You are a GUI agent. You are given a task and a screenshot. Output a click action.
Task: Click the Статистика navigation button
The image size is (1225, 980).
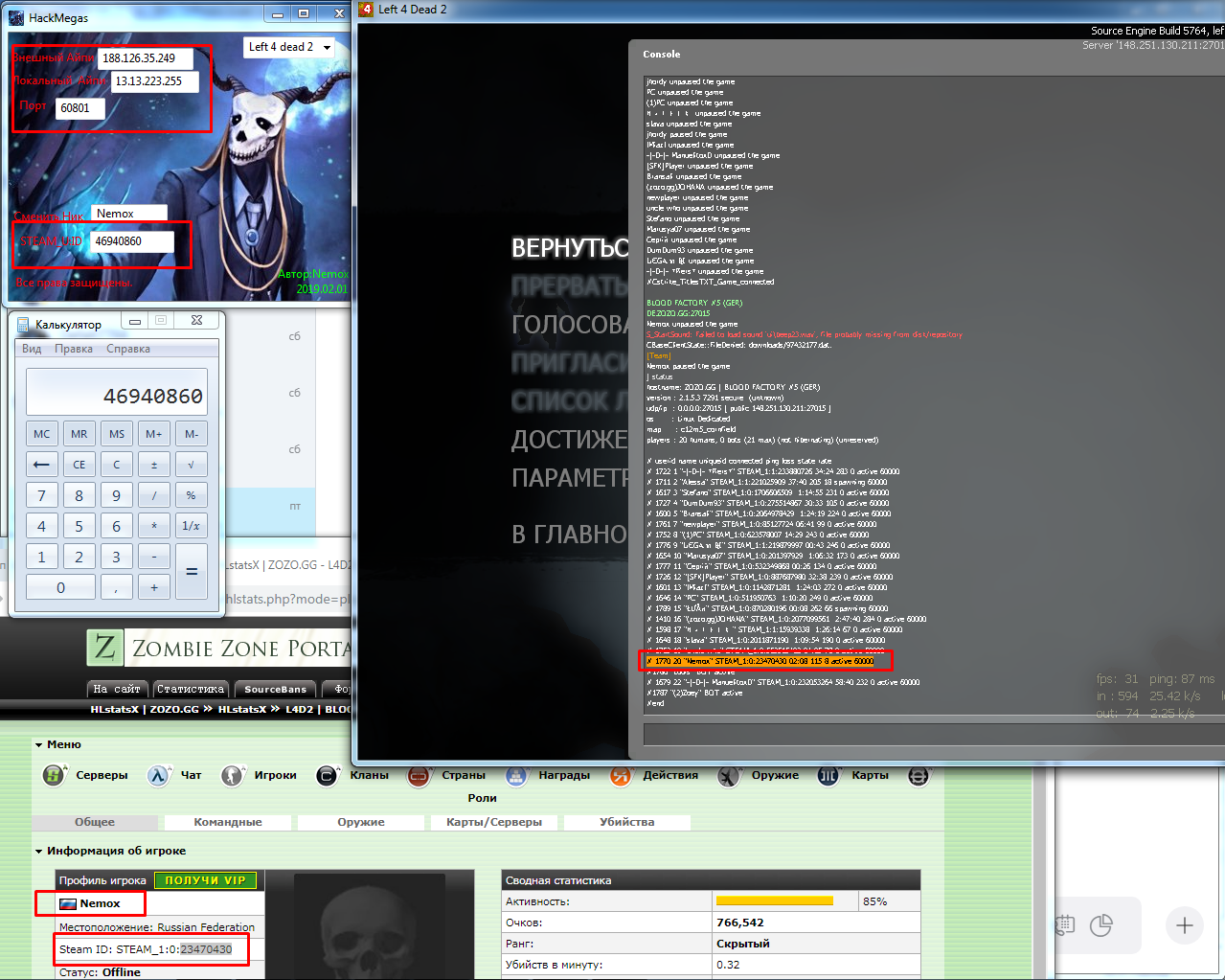click(x=191, y=689)
